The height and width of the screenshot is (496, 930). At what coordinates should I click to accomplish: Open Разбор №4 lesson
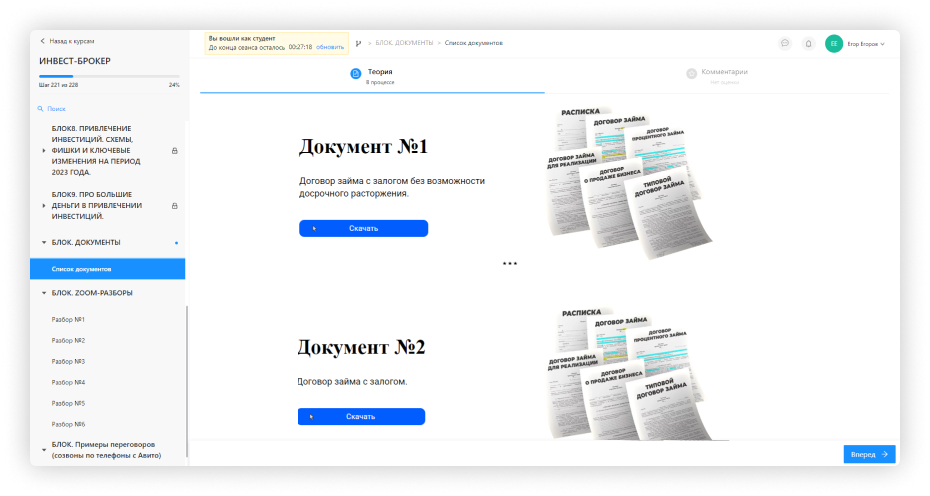pyautogui.click(x=68, y=383)
